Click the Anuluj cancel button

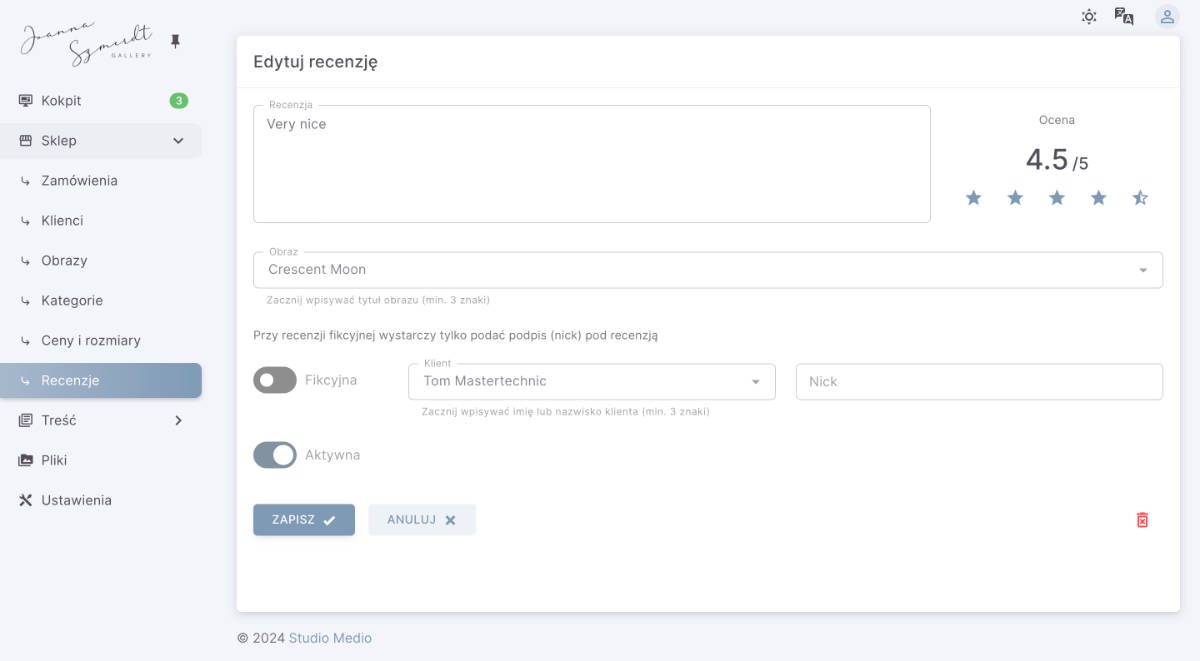pyautogui.click(x=422, y=520)
